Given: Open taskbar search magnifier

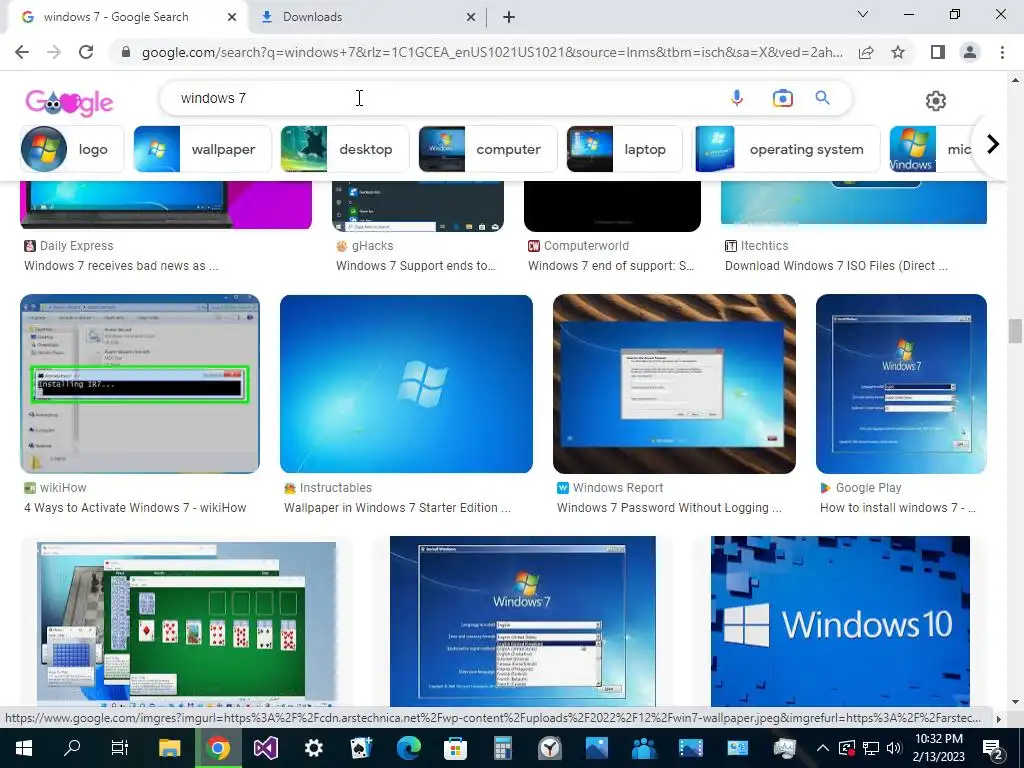Looking at the screenshot, I should coord(72,748).
